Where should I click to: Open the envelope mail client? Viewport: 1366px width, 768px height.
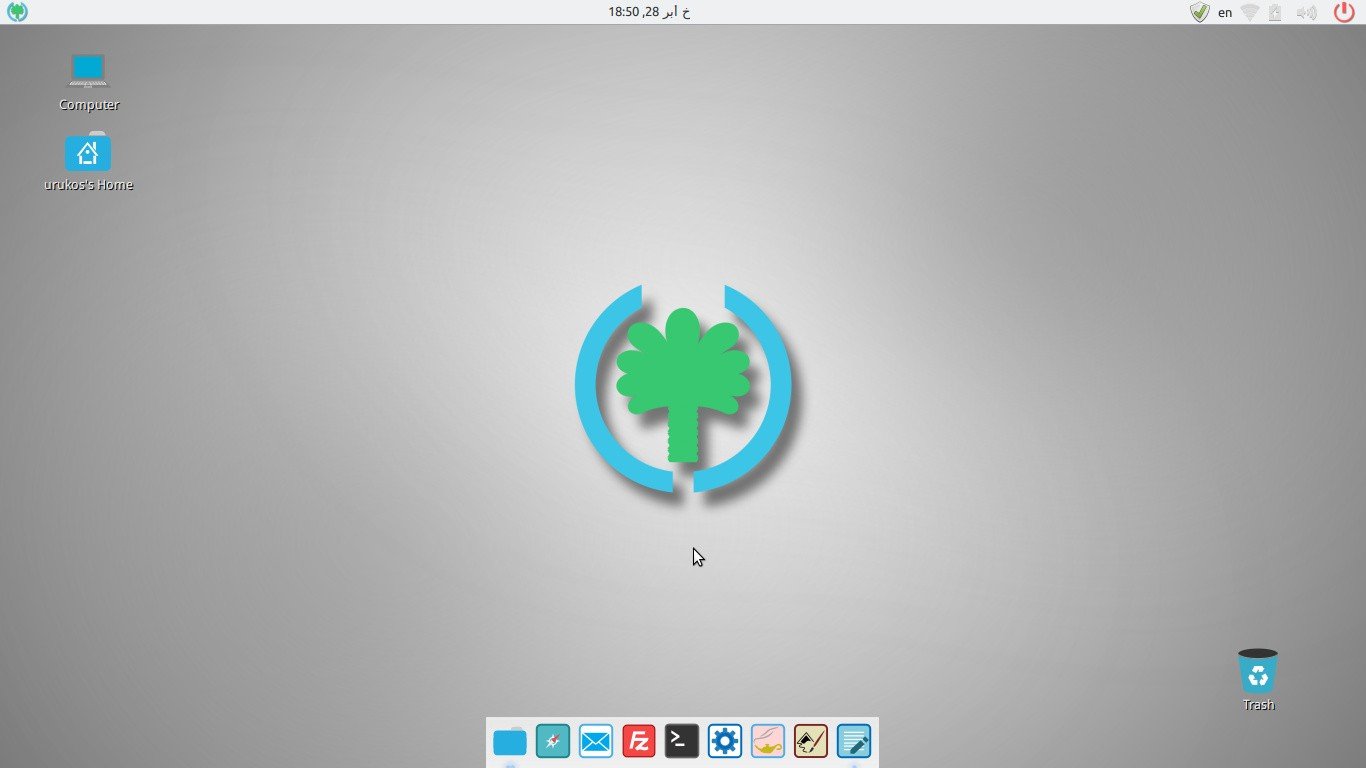click(596, 741)
